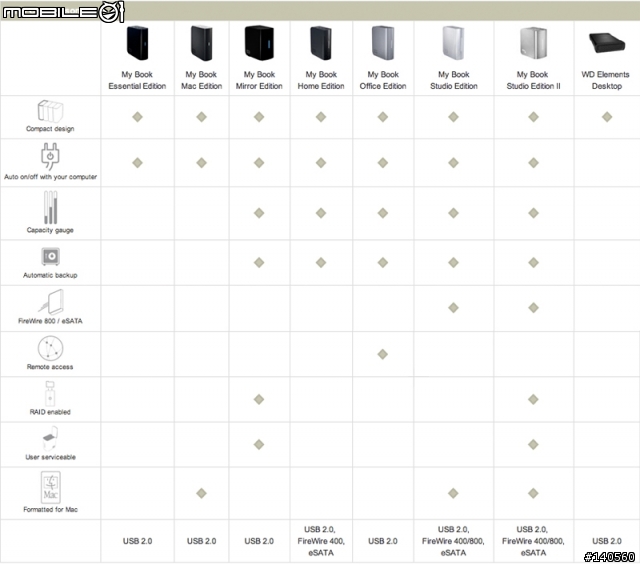
Task: Click interface text under Studio Edition II
Action: coord(533,541)
